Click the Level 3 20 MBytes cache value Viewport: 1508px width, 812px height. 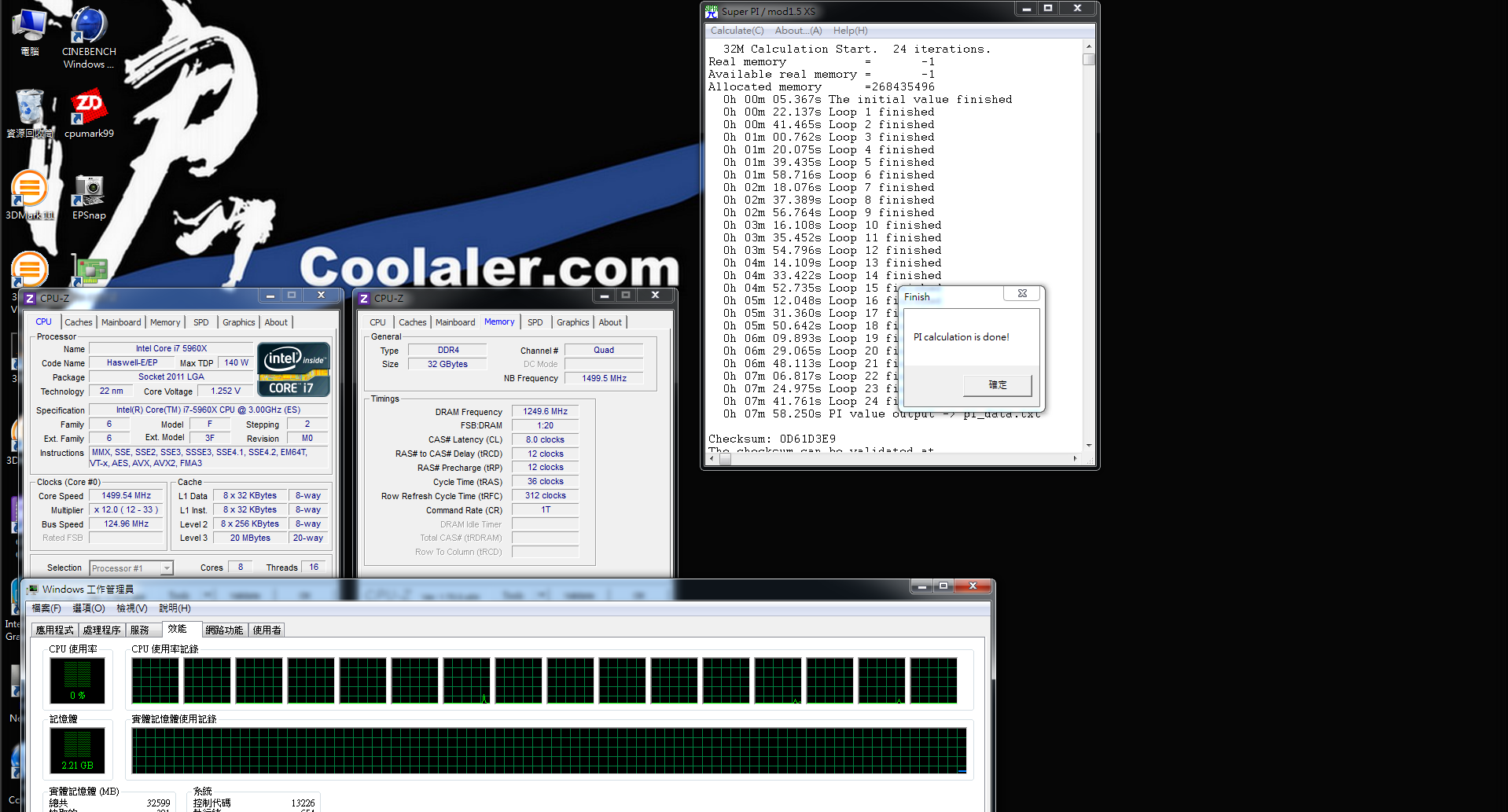coord(250,538)
